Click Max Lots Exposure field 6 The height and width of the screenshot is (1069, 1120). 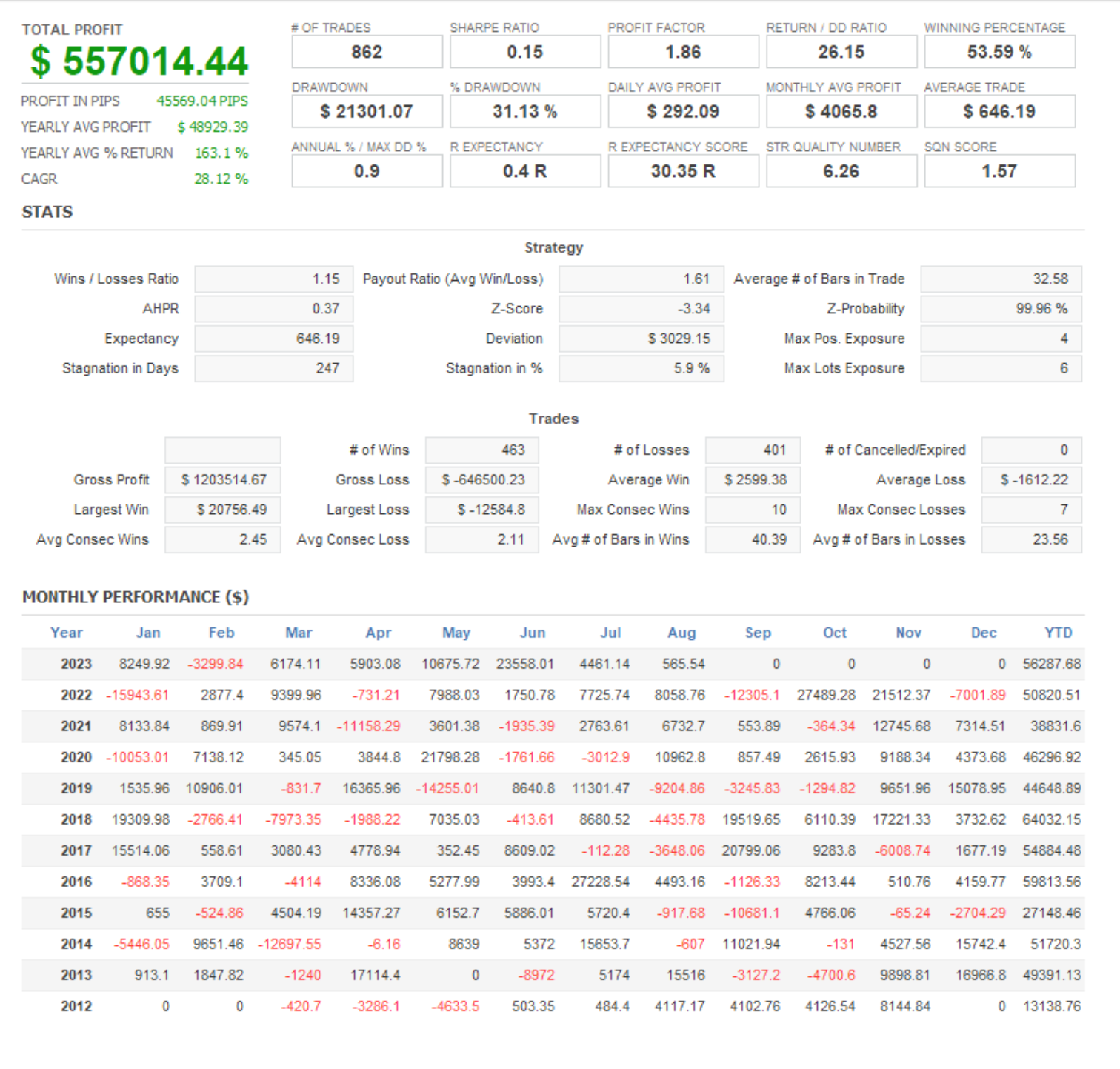(1001, 368)
